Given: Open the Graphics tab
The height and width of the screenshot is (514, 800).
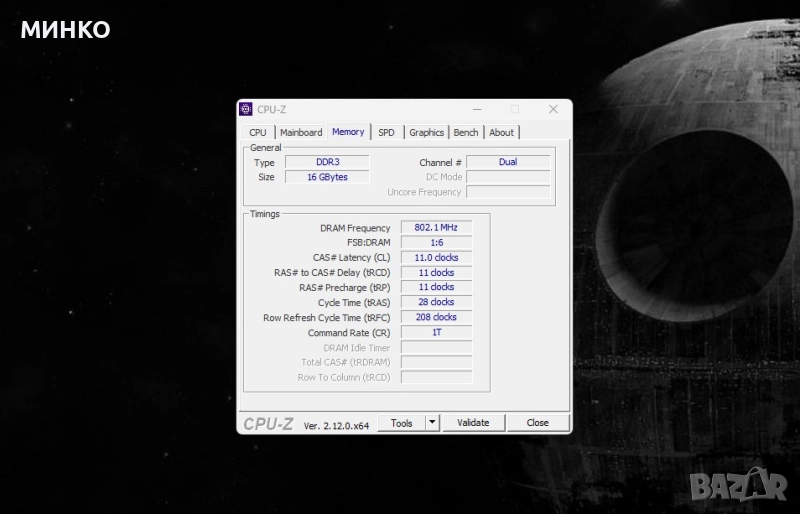Looking at the screenshot, I should pyautogui.click(x=426, y=132).
